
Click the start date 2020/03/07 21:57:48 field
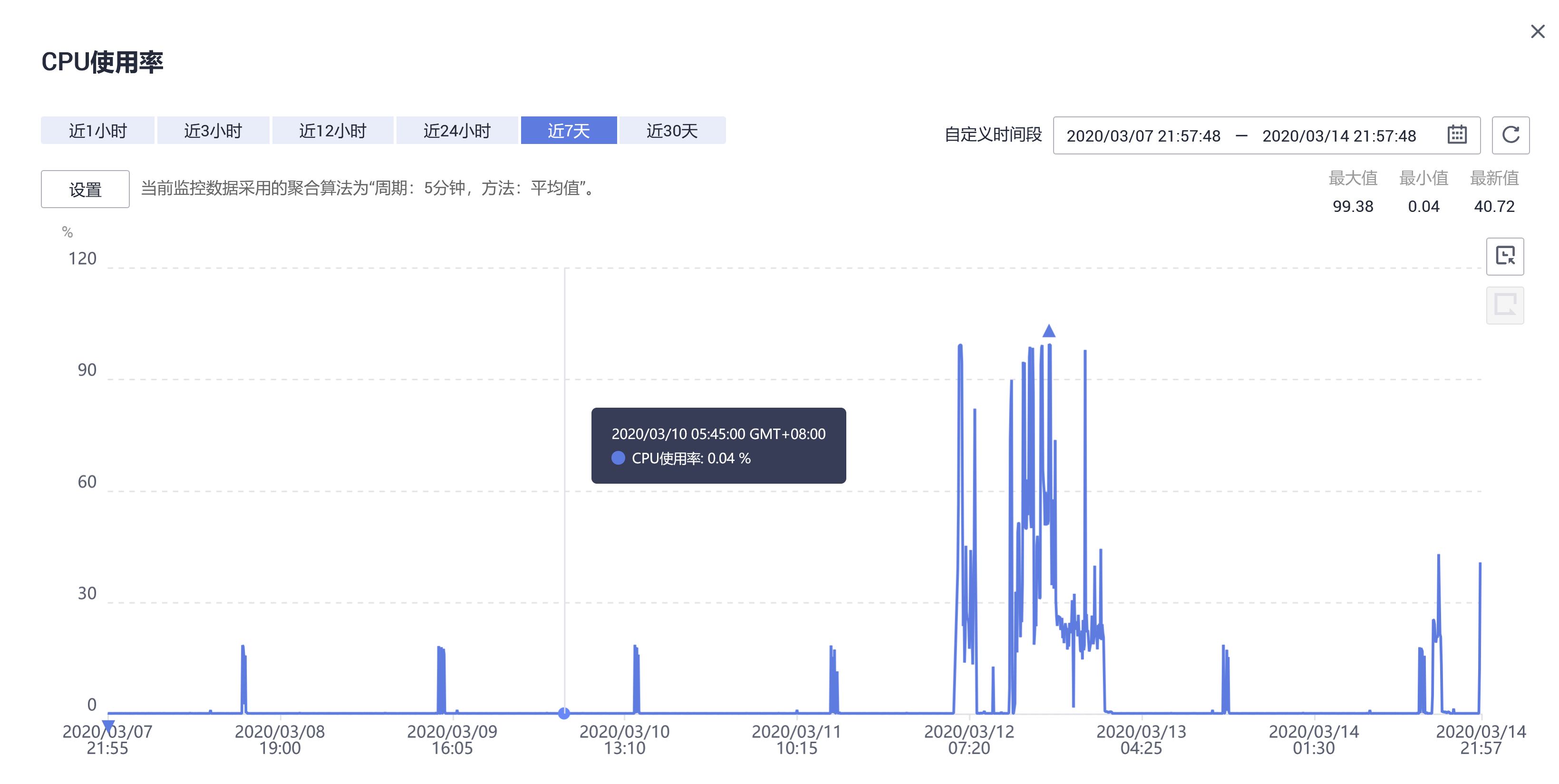tap(1143, 135)
